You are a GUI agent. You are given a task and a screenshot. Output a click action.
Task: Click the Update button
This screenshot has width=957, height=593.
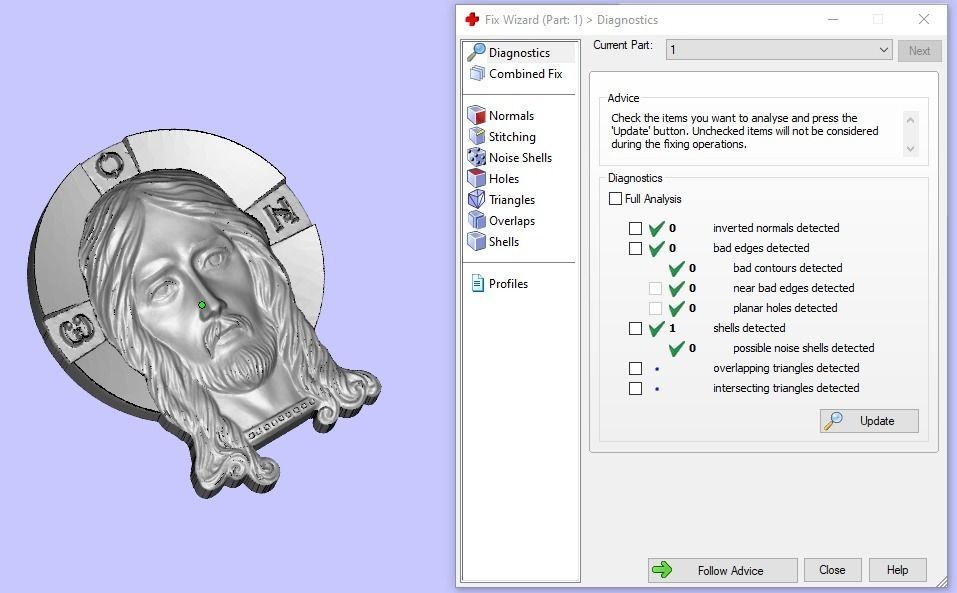click(x=869, y=421)
